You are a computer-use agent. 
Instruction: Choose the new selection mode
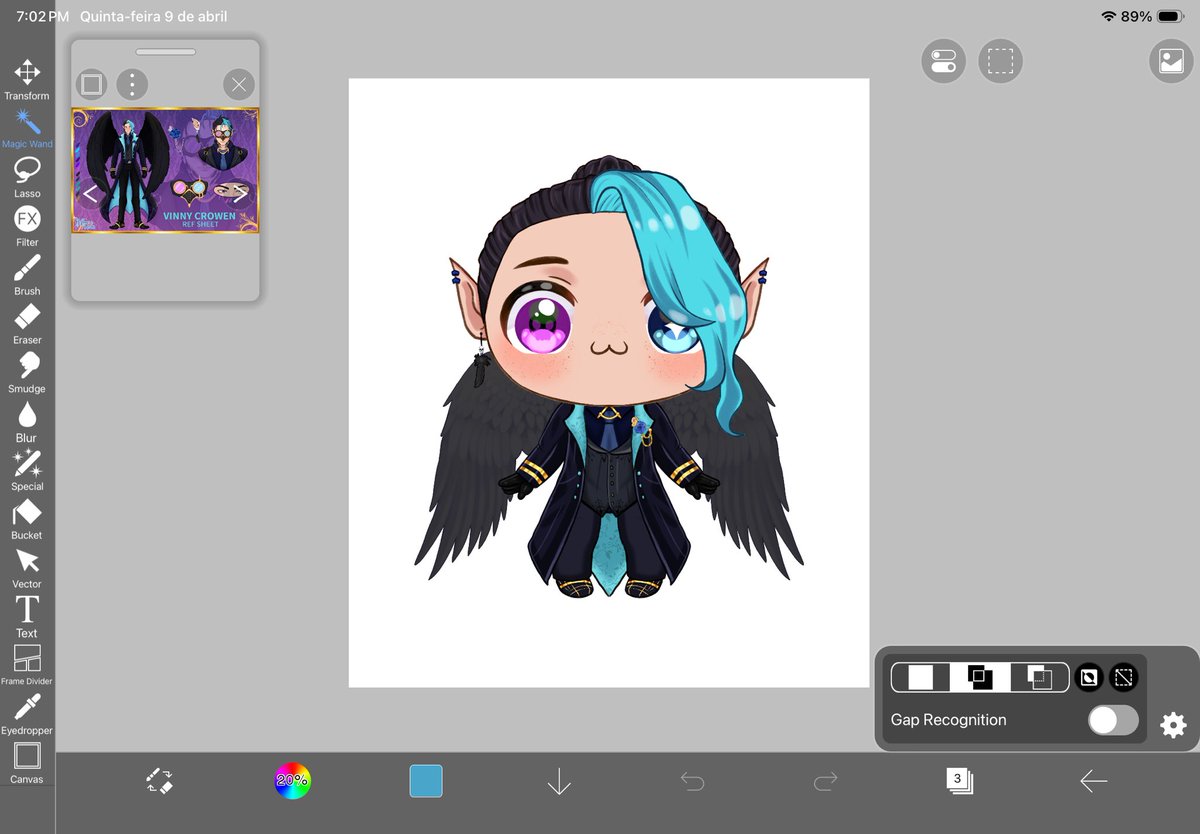(921, 678)
